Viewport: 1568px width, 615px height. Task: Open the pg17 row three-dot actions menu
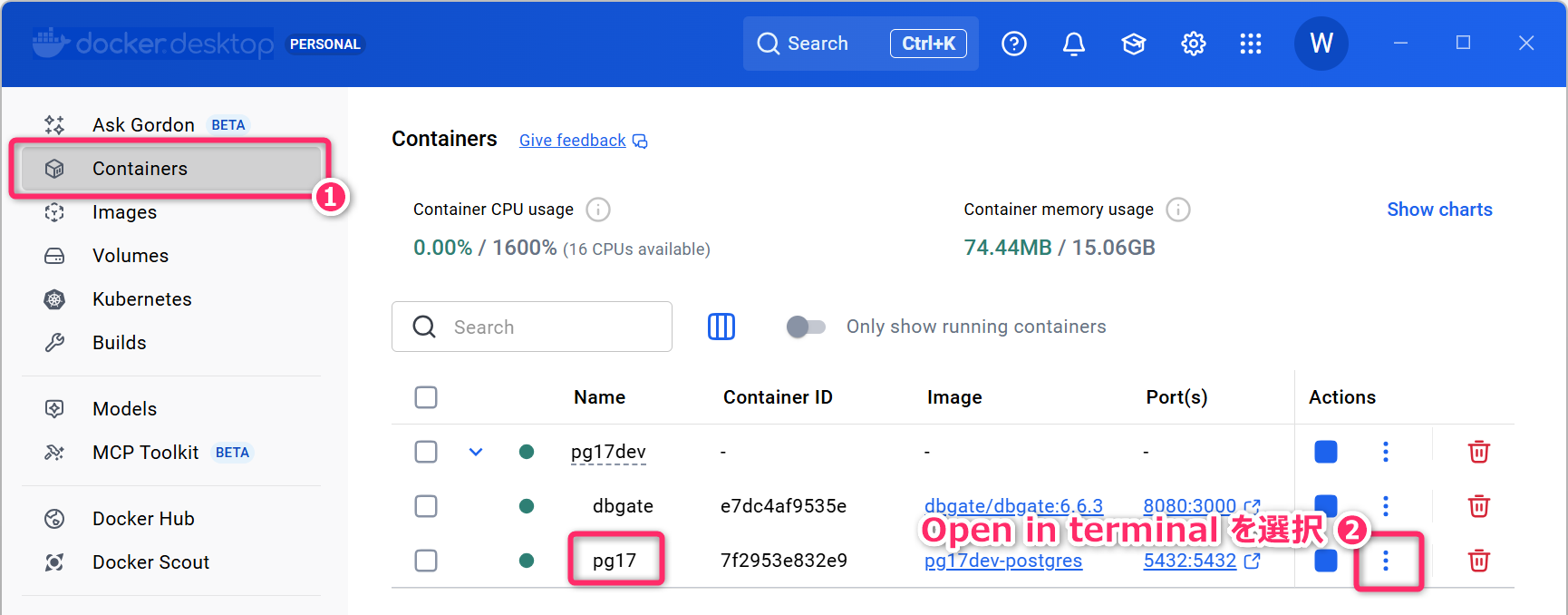[1385, 561]
